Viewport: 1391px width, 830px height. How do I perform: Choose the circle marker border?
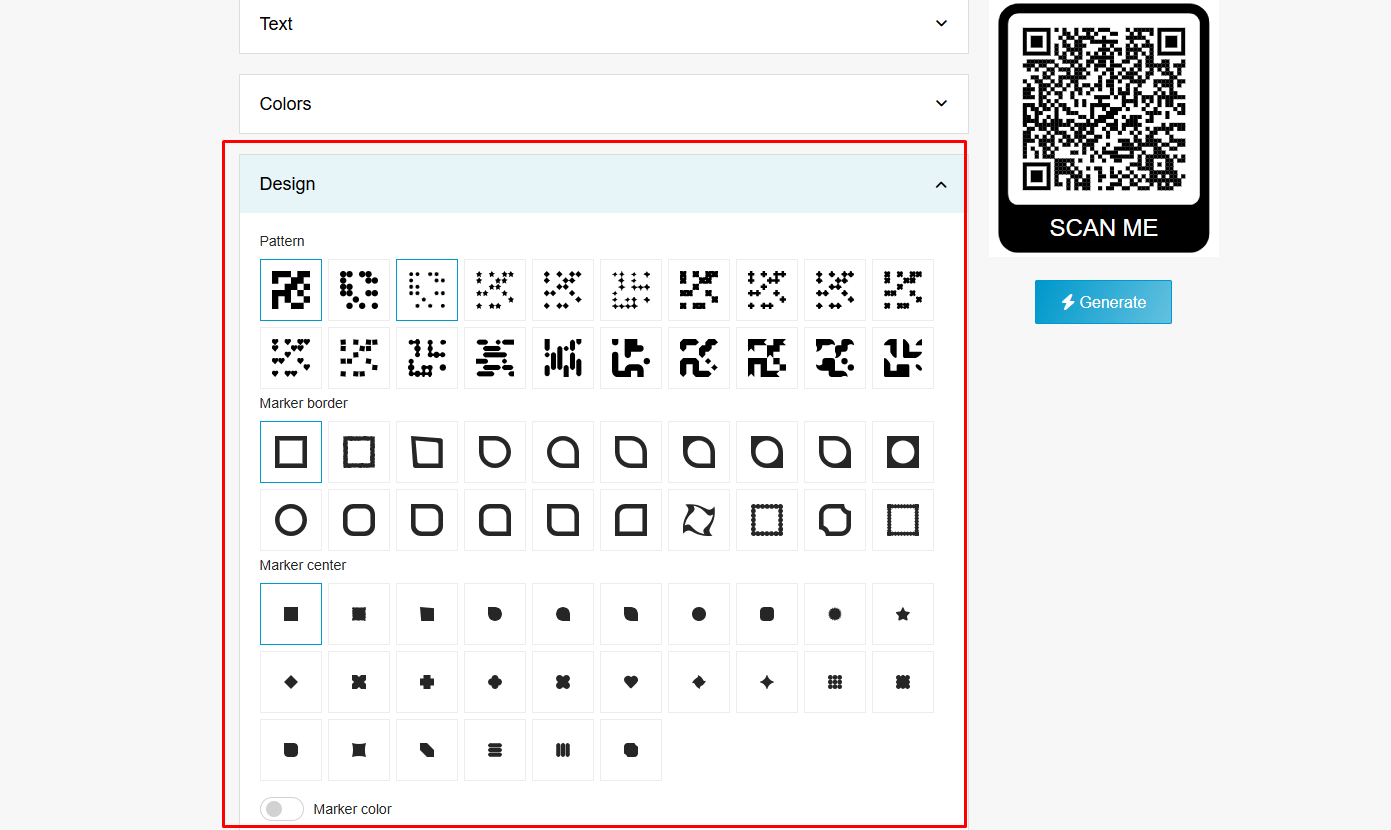[291, 520]
